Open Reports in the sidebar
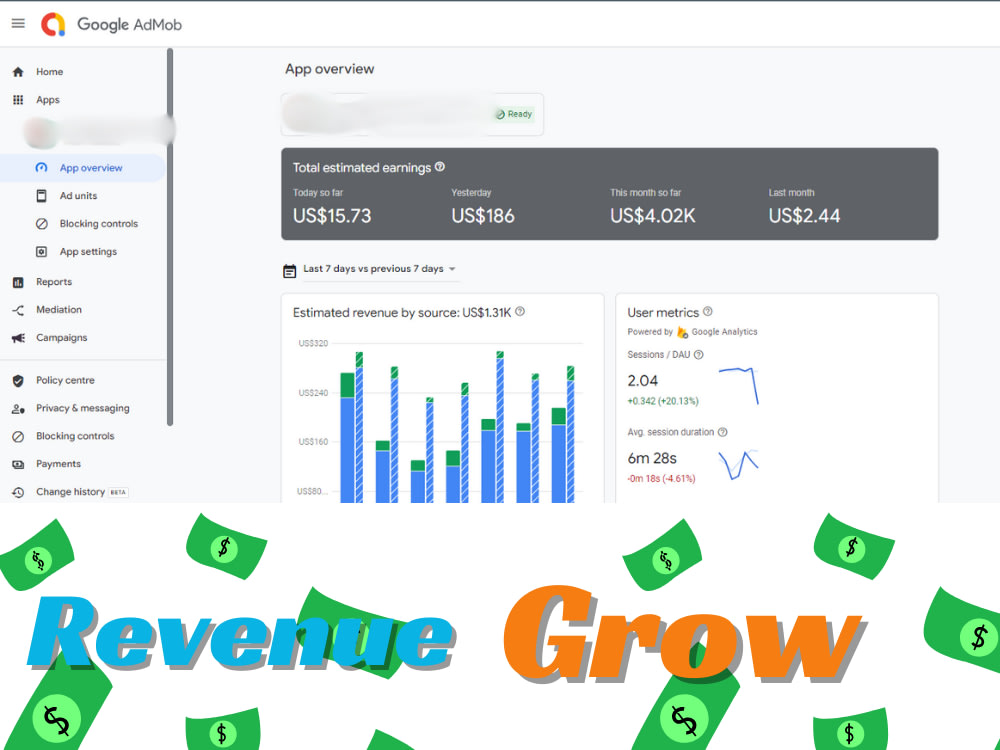Image resolution: width=1000 pixels, height=750 pixels. 54,282
